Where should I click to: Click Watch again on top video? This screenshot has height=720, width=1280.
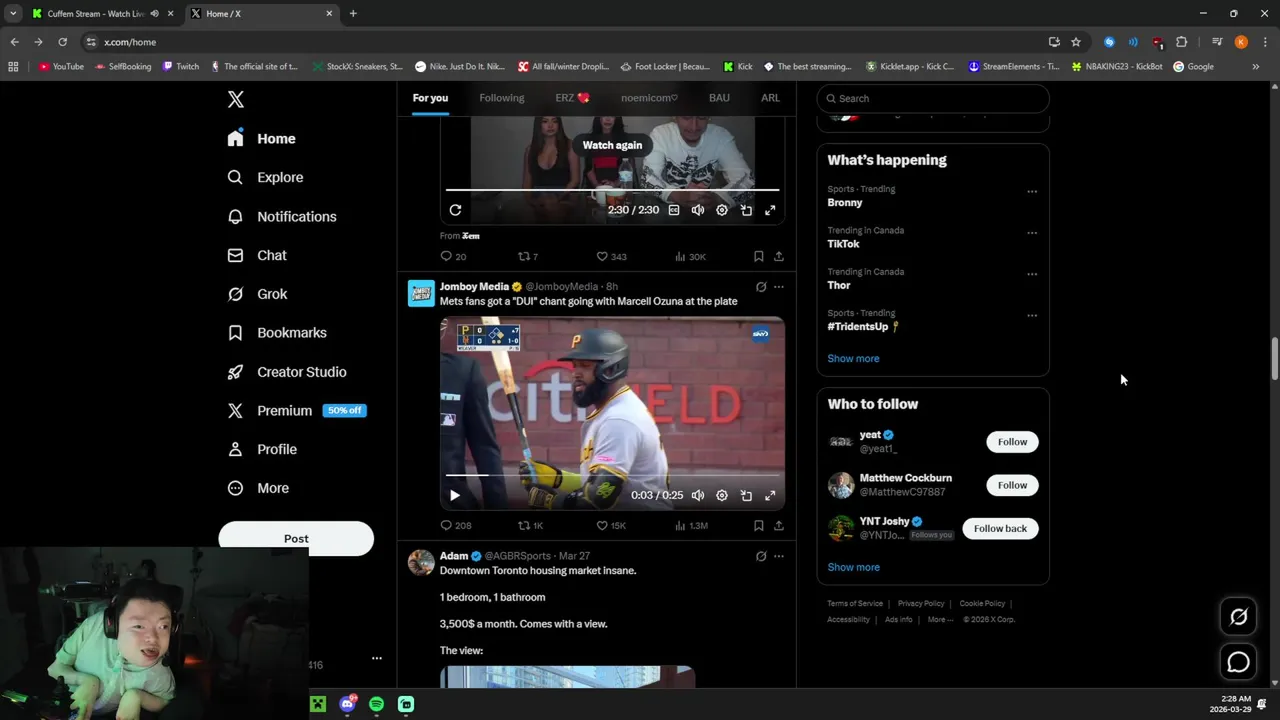(612, 145)
